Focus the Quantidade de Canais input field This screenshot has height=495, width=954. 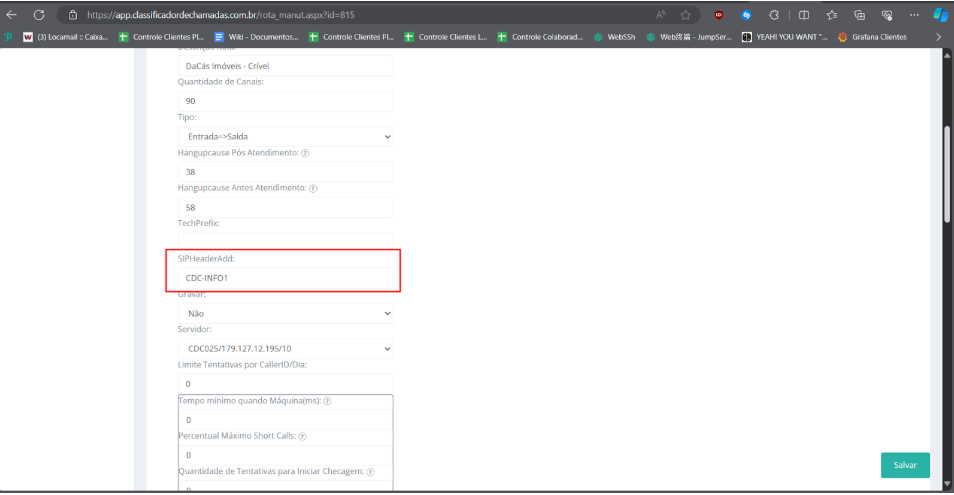pyautogui.click(x=285, y=101)
